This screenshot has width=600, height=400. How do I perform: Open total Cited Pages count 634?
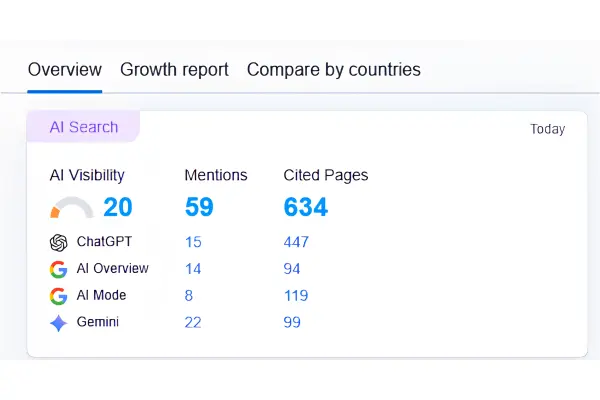tap(305, 207)
